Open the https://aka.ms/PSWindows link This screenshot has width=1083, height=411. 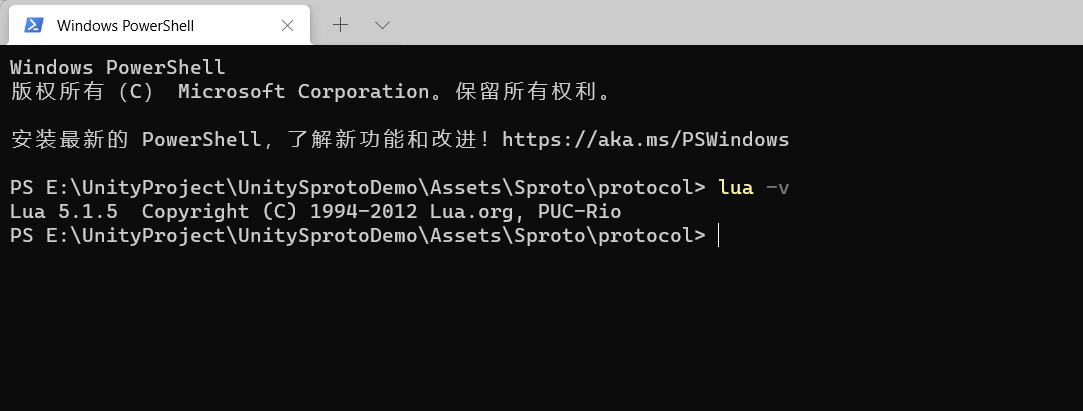pos(645,140)
